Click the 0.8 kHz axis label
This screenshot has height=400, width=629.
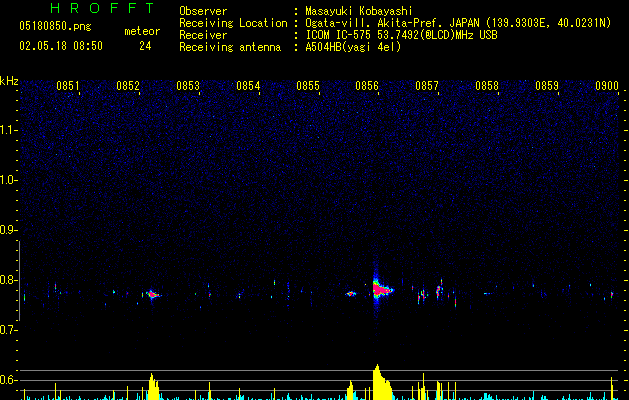tap(8, 280)
